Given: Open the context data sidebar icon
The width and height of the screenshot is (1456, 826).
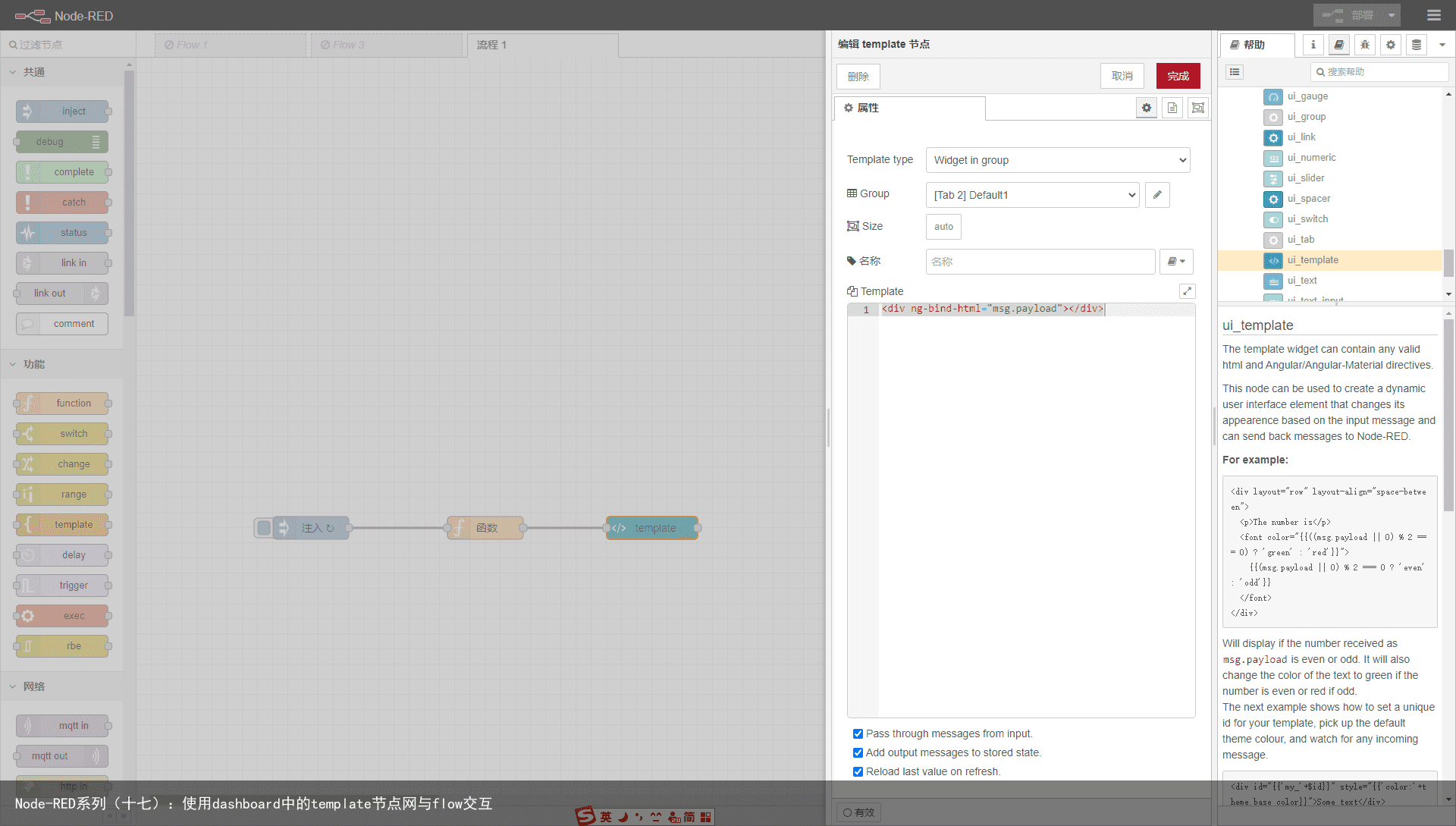Looking at the screenshot, I should 1417,45.
